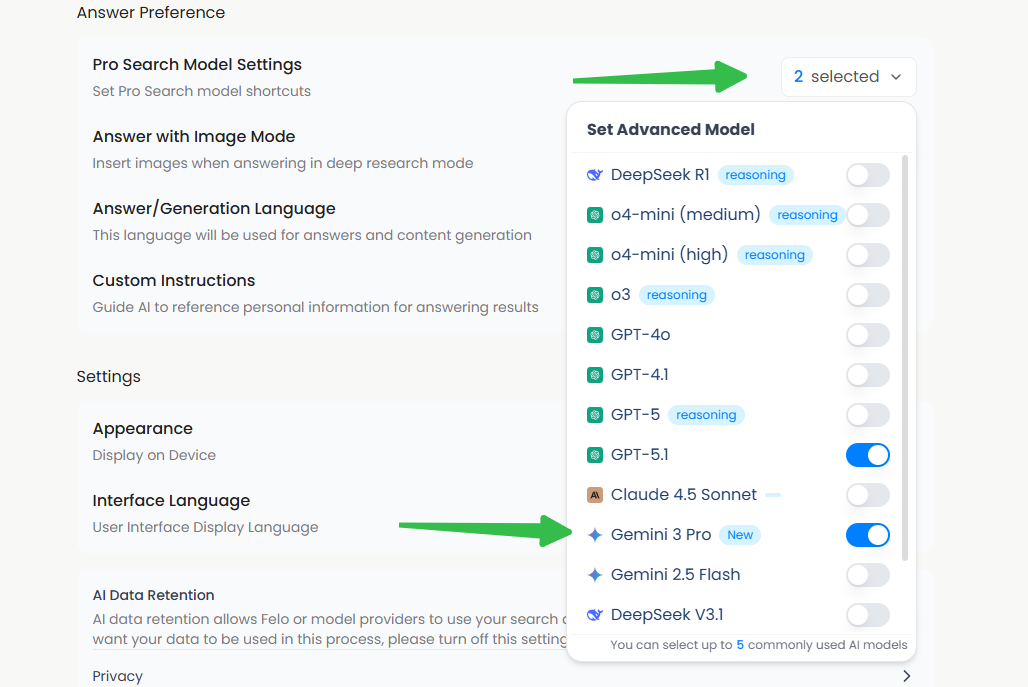Select the GPT-4.1 model entry
Image resolution: width=1028 pixels, height=687 pixels.
[x=640, y=375]
